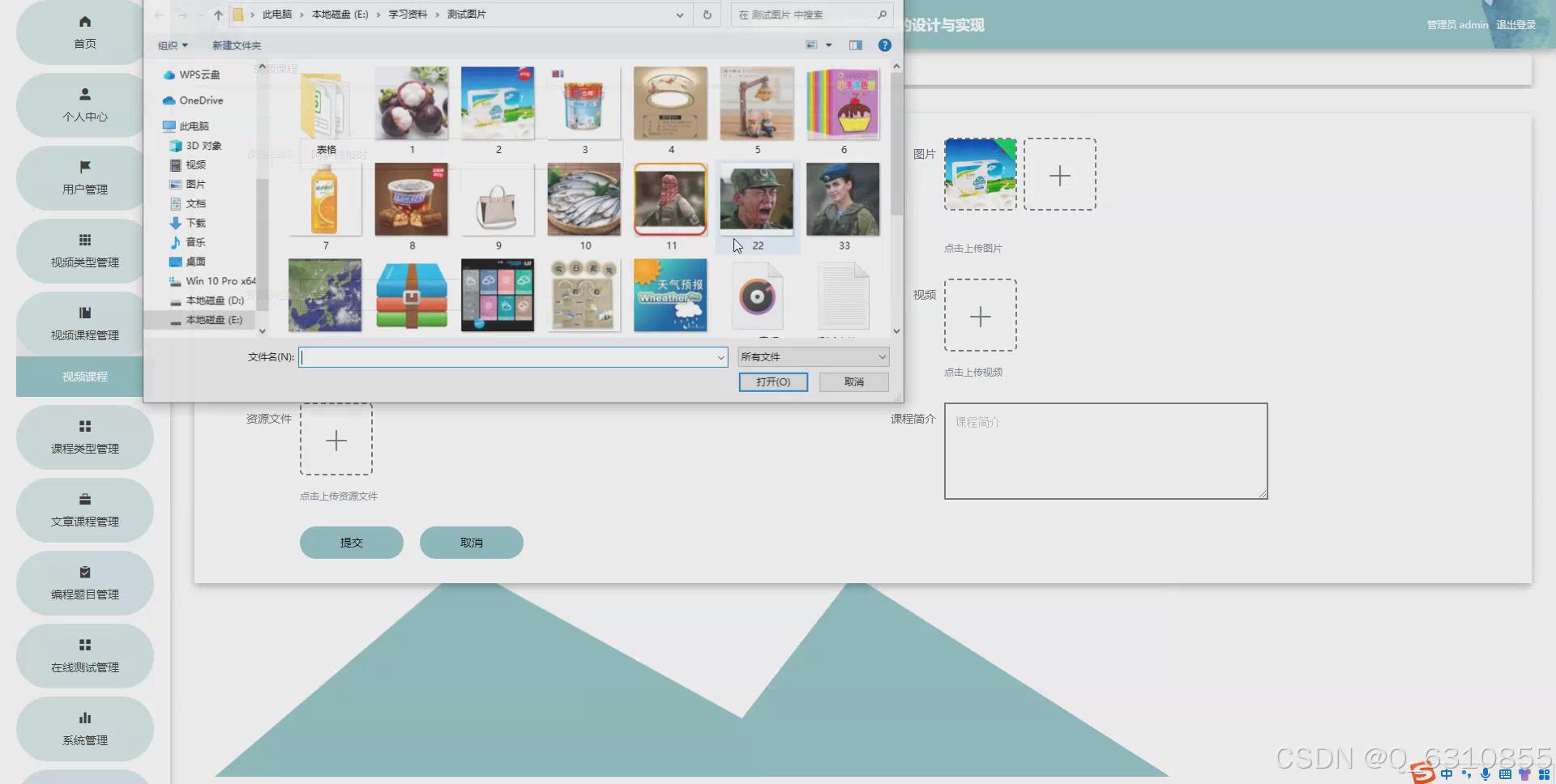The height and width of the screenshot is (784, 1556).
Task: Click 打开(O) button
Action: pos(773,381)
